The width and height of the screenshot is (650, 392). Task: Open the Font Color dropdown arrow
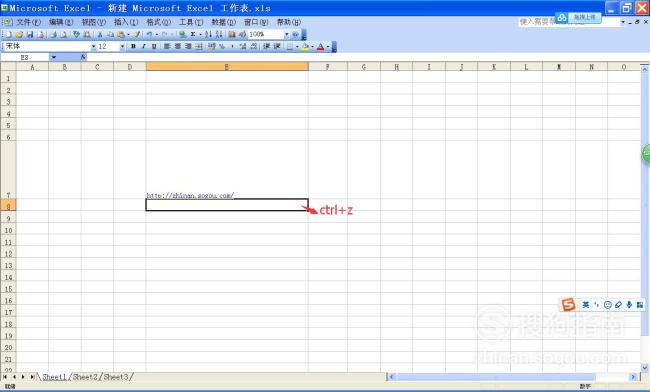(328, 46)
